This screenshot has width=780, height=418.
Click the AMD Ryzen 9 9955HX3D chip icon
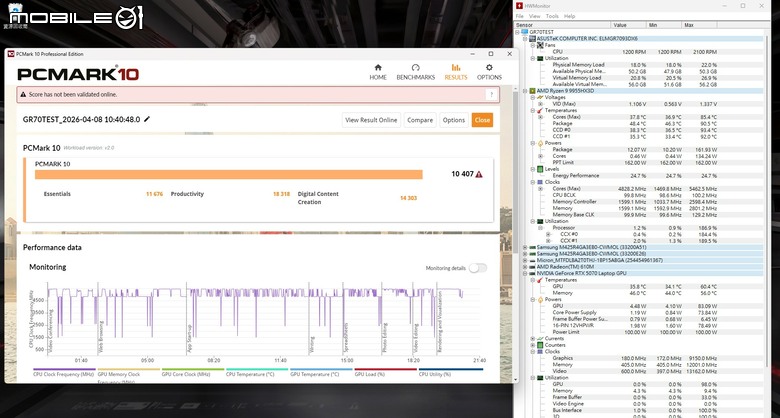(532, 91)
